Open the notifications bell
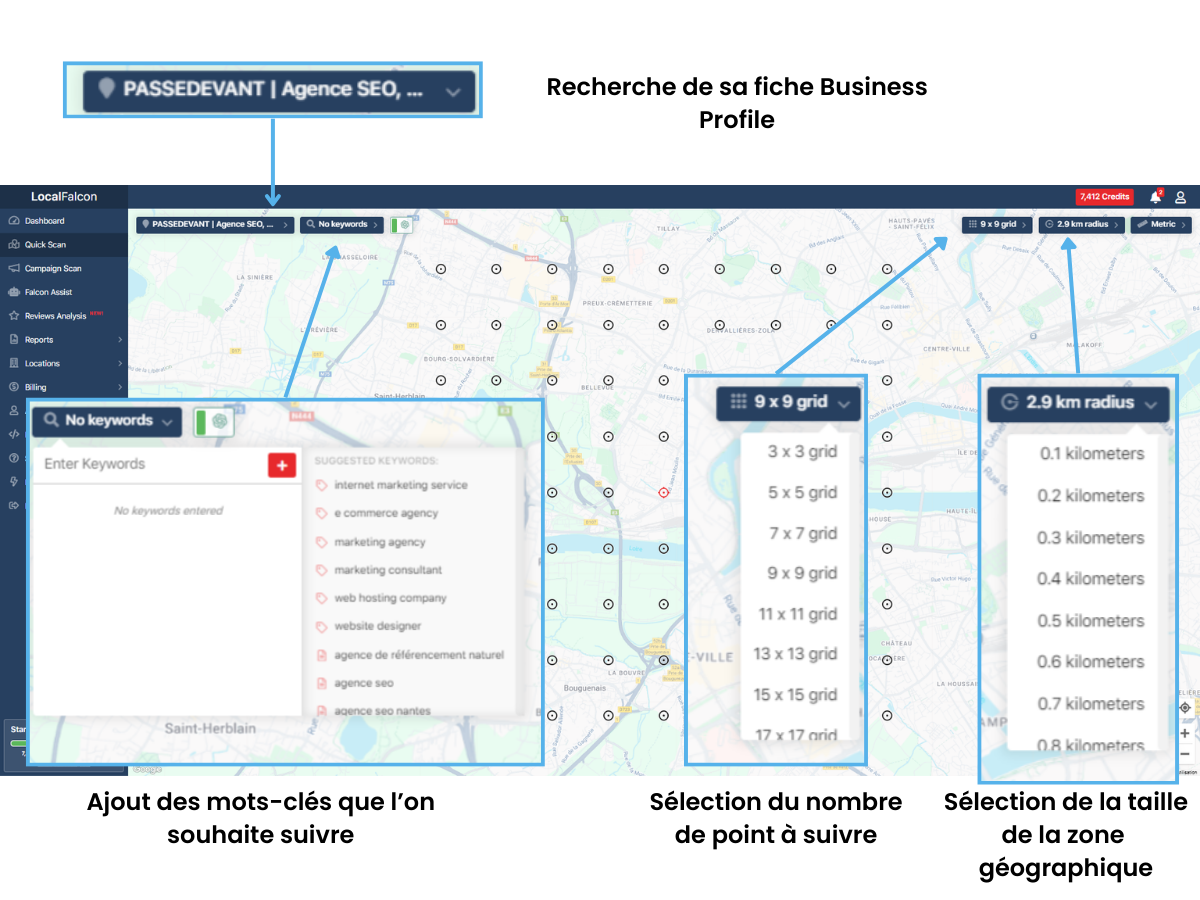 click(x=1155, y=197)
